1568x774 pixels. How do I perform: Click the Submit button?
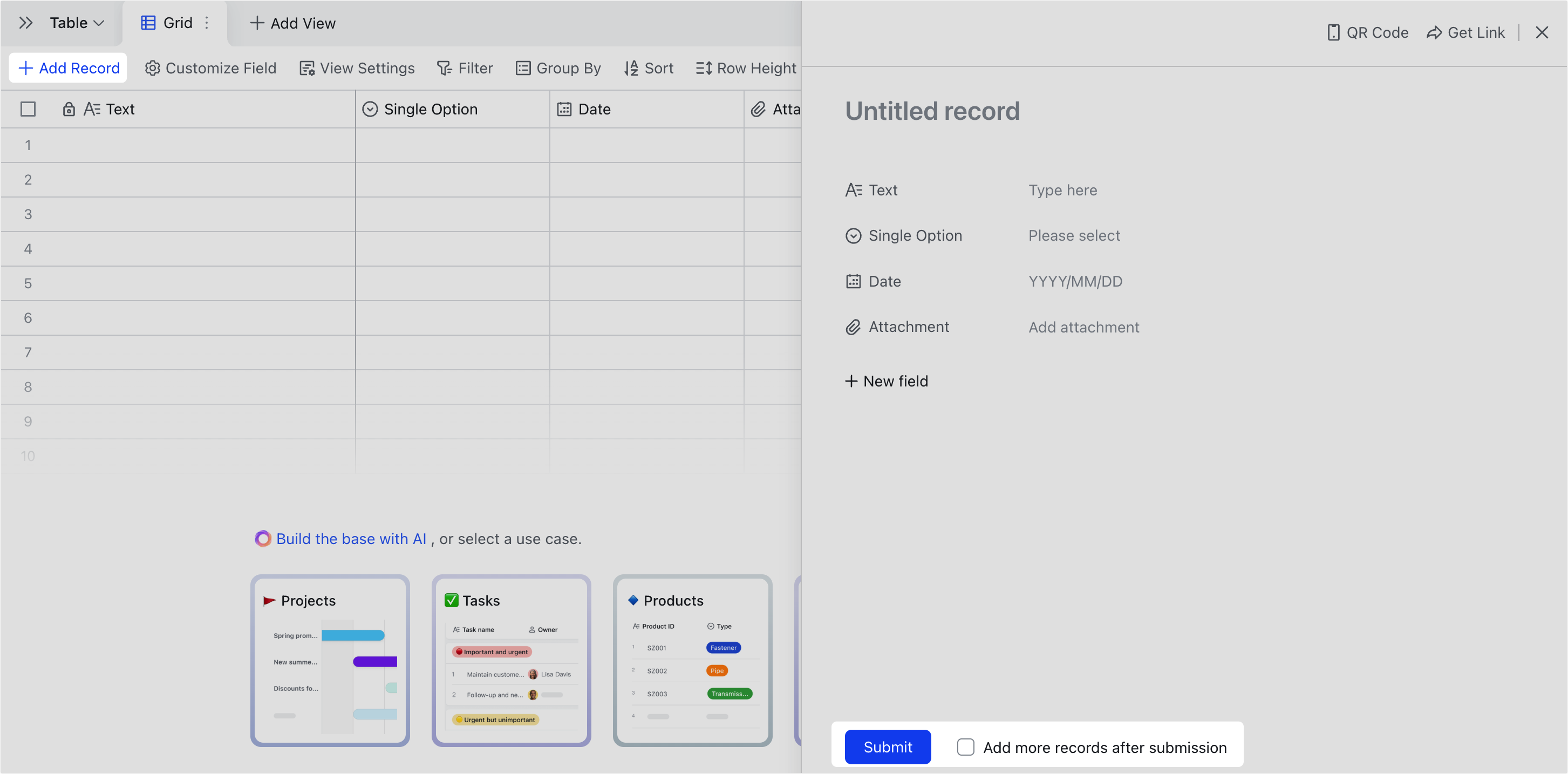(888, 747)
